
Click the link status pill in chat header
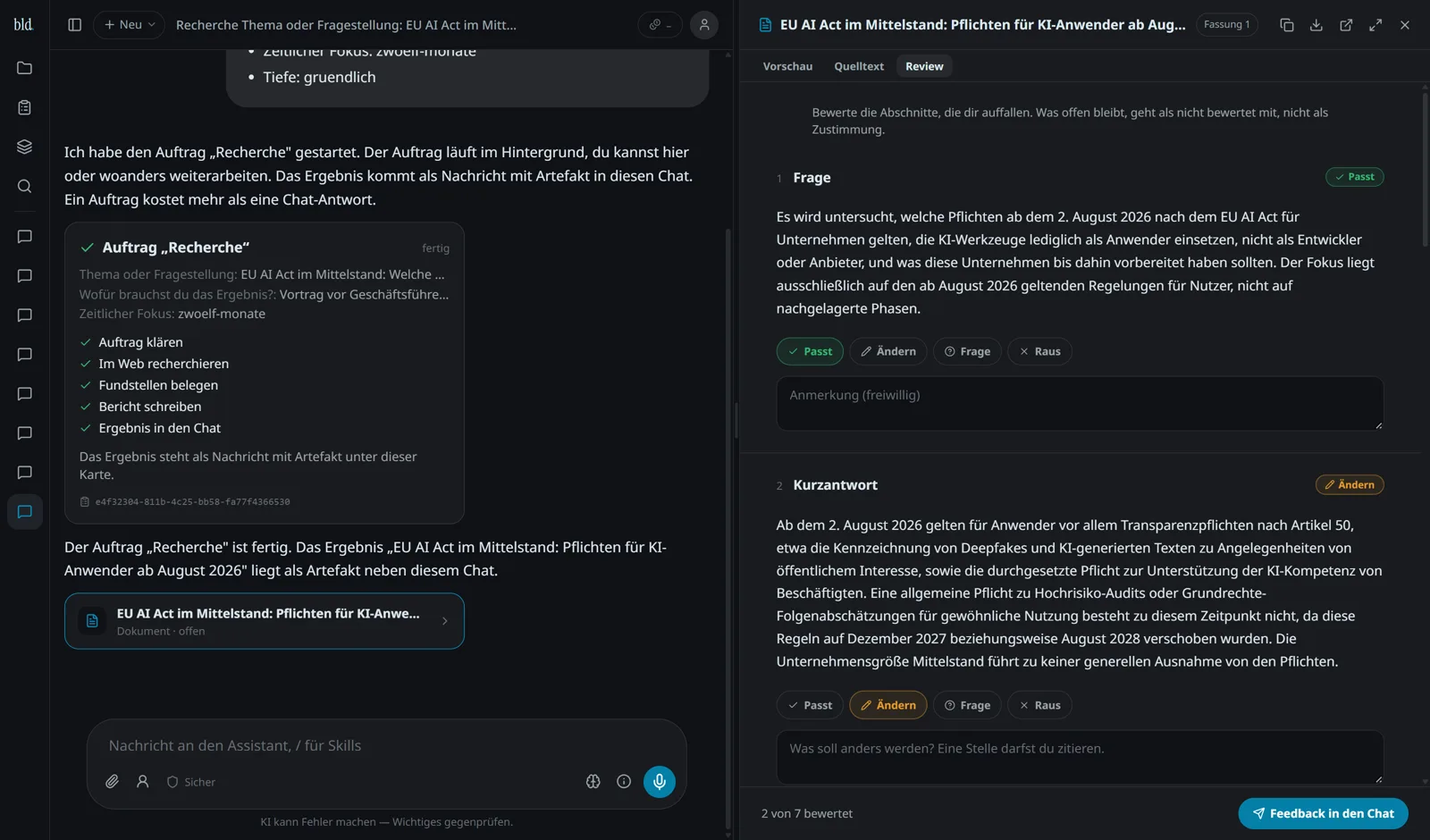660,25
